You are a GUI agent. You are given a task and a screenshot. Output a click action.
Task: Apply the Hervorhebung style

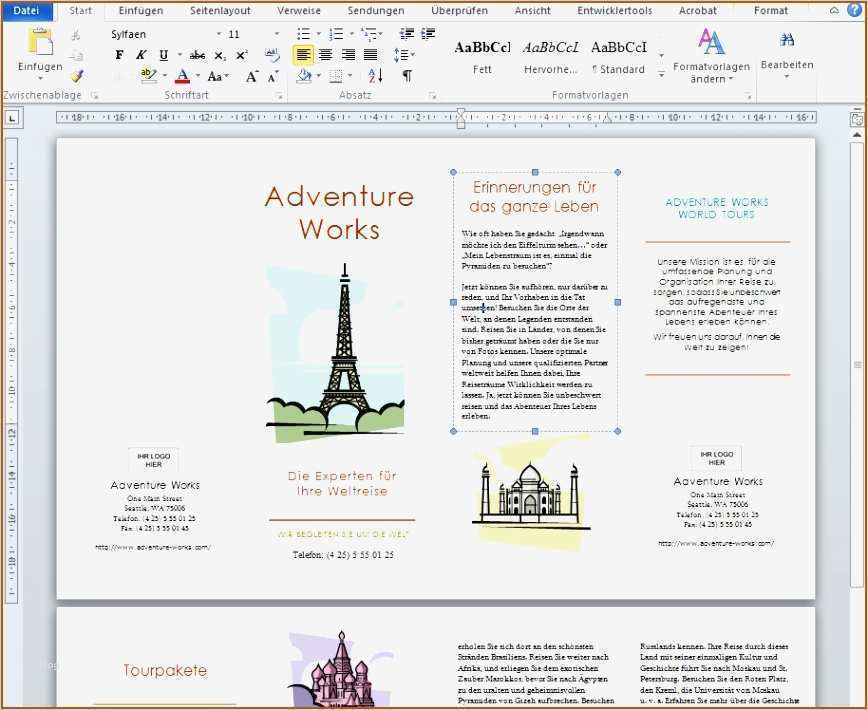[550, 55]
